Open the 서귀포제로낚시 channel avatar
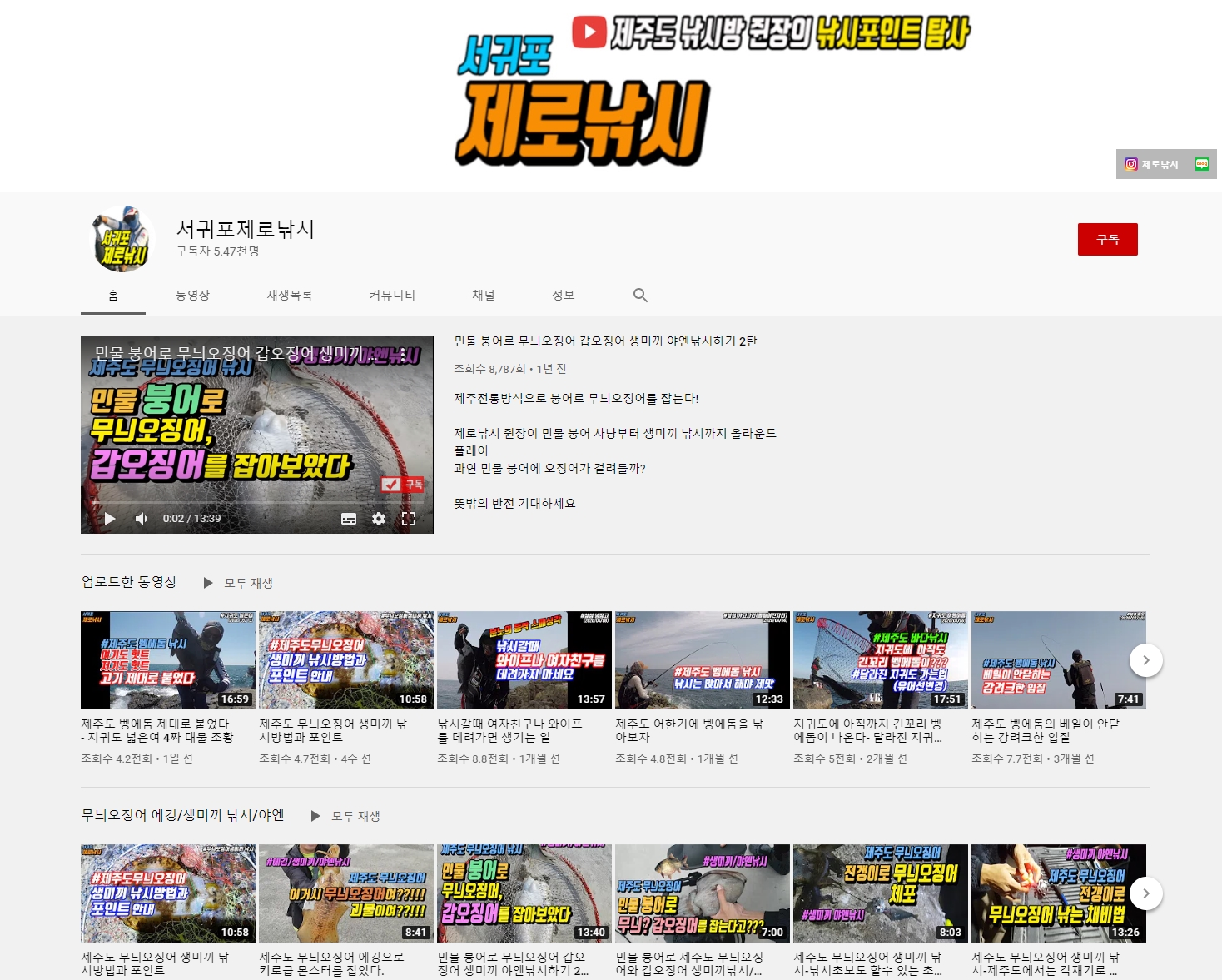The height and width of the screenshot is (980, 1222). pyautogui.click(x=122, y=240)
